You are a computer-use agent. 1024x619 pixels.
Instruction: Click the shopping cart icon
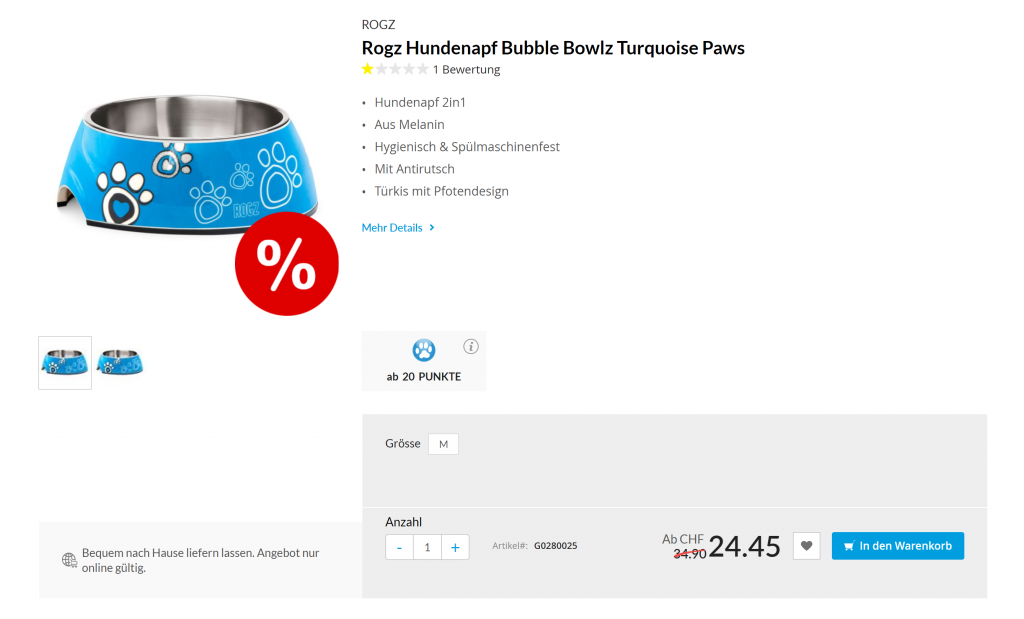tap(849, 546)
